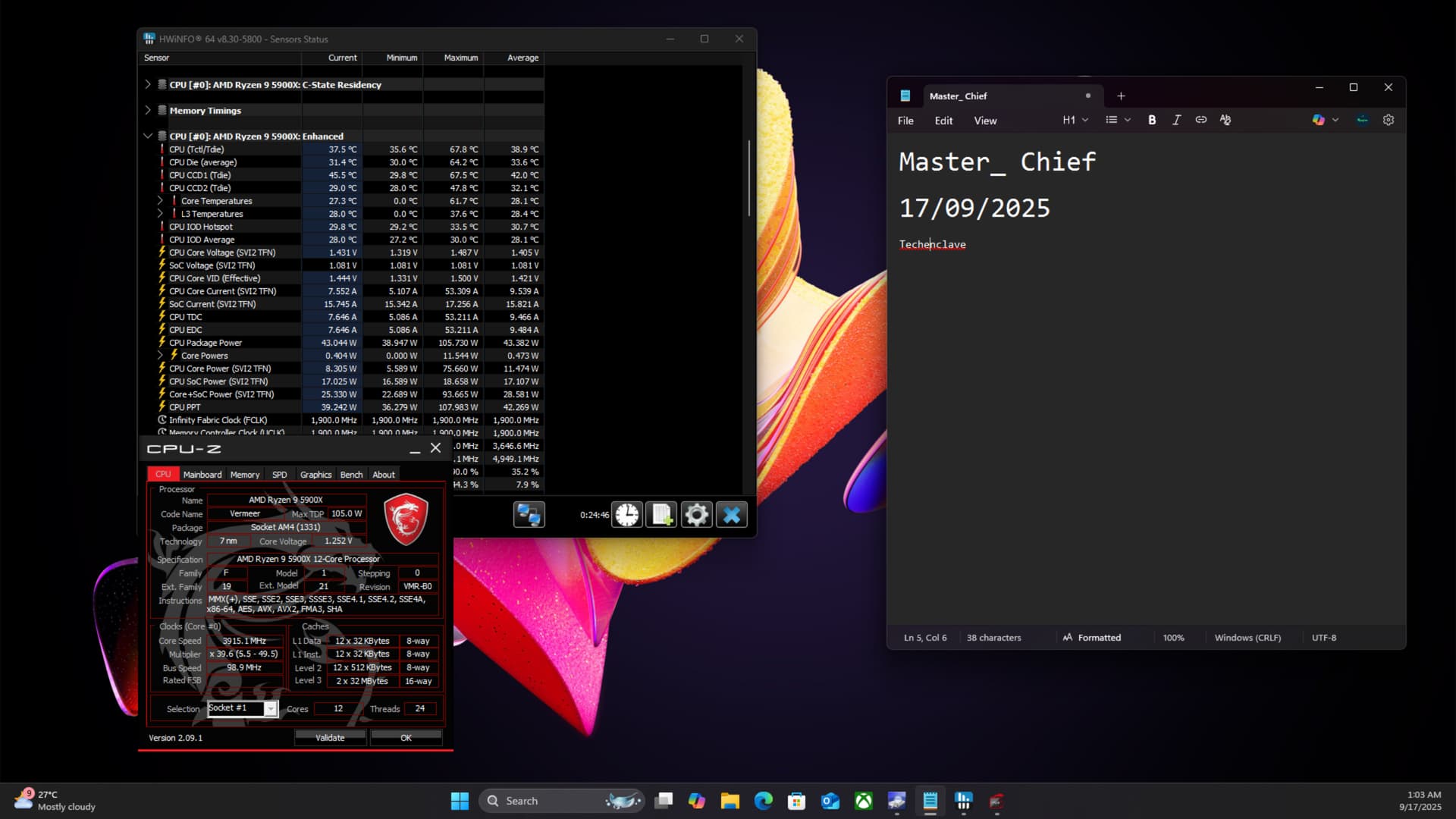The height and width of the screenshot is (819, 1456).
Task: Expand C-State Residency sensor group
Action: pos(148,84)
